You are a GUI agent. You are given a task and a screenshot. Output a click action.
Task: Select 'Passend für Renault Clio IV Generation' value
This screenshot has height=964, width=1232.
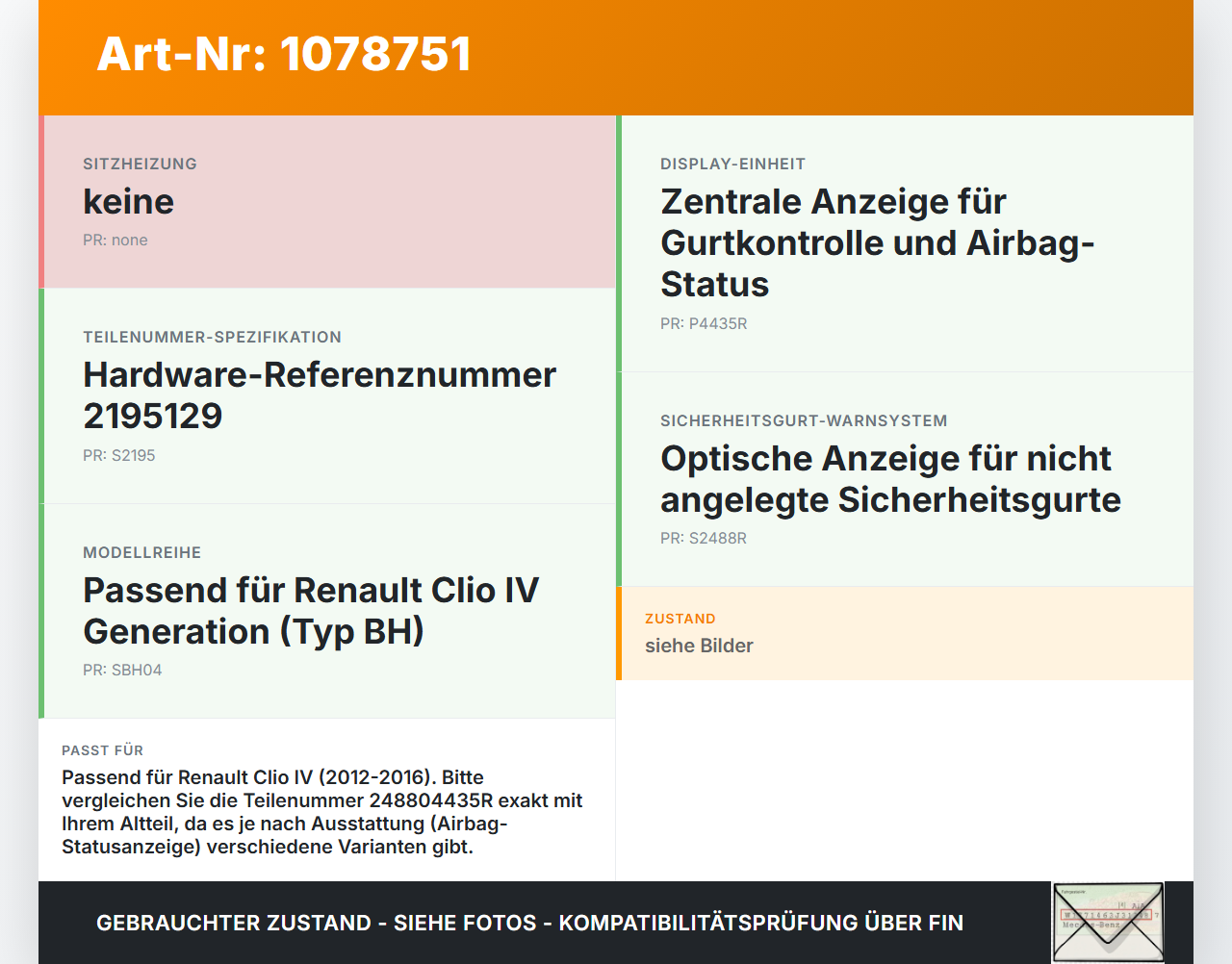point(311,611)
